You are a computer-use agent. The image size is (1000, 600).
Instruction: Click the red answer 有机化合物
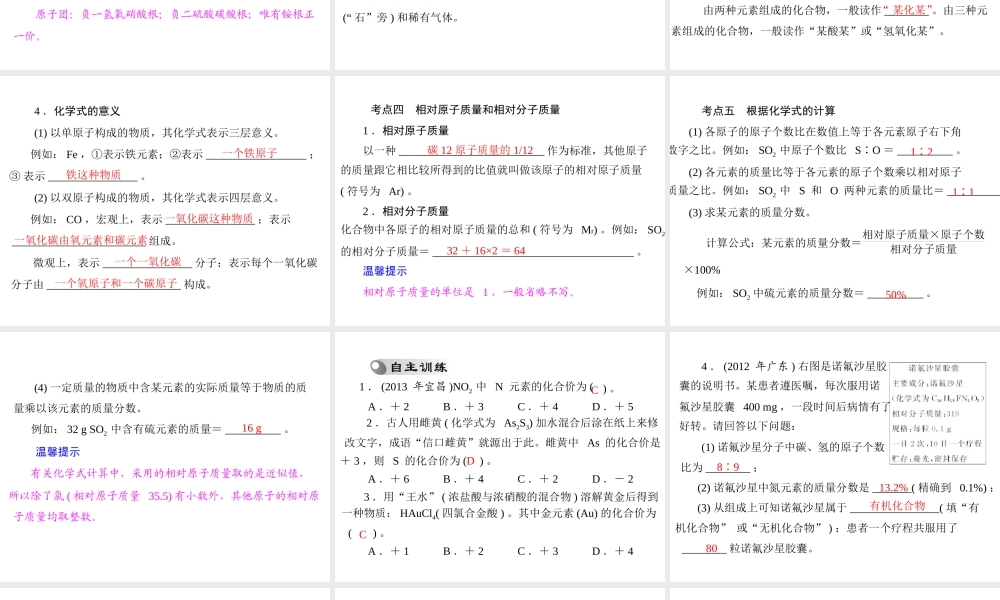(897, 506)
